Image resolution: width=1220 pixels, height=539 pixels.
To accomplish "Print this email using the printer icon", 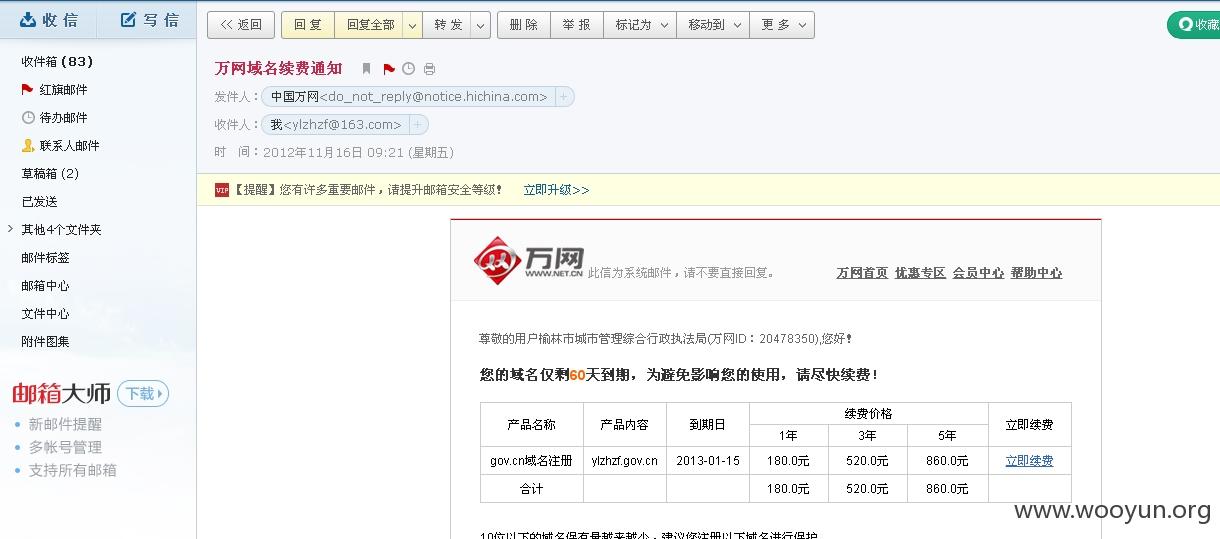I will [429, 69].
